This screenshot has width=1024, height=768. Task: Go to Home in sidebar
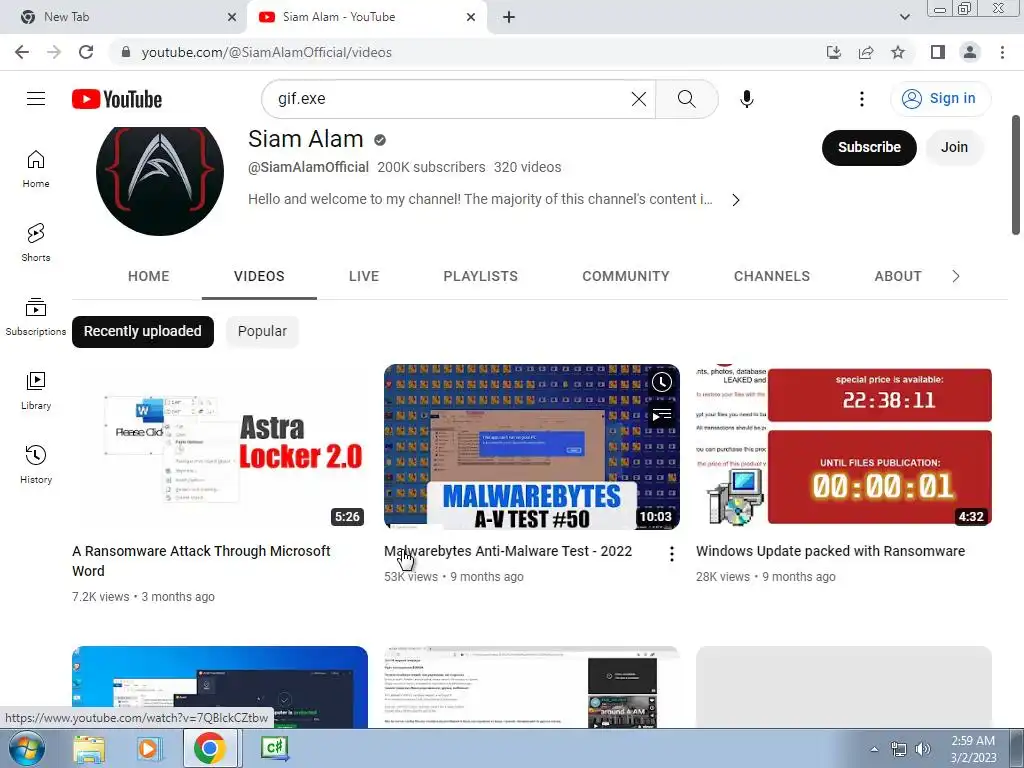[x=36, y=169]
